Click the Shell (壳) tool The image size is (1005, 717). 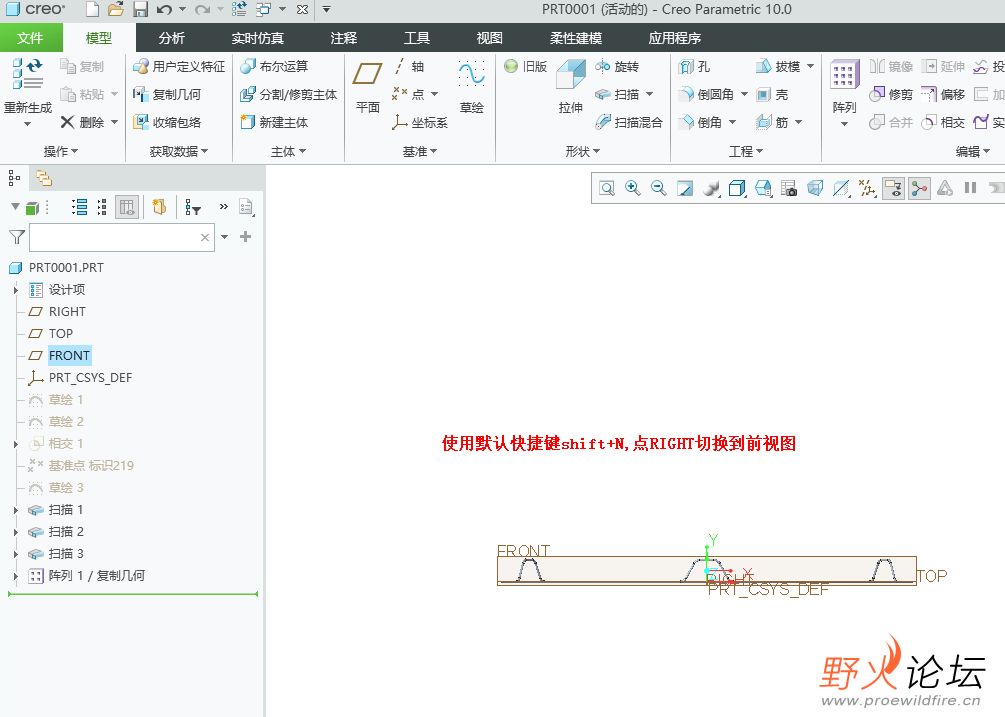(772, 94)
